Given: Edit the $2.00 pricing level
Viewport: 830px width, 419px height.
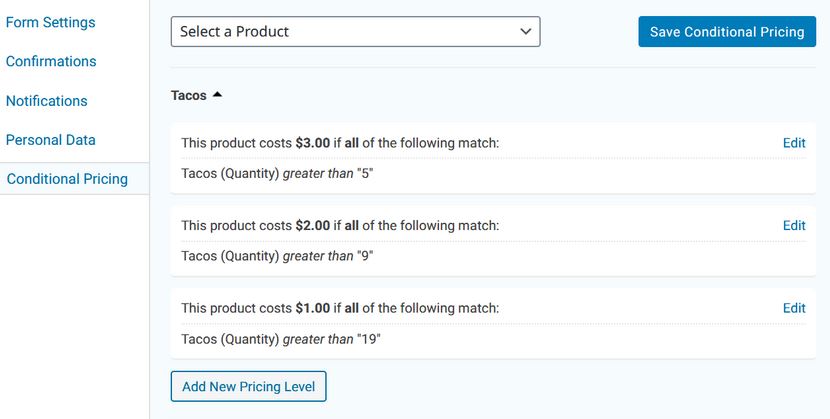Looking at the screenshot, I should tap(794, 225).
